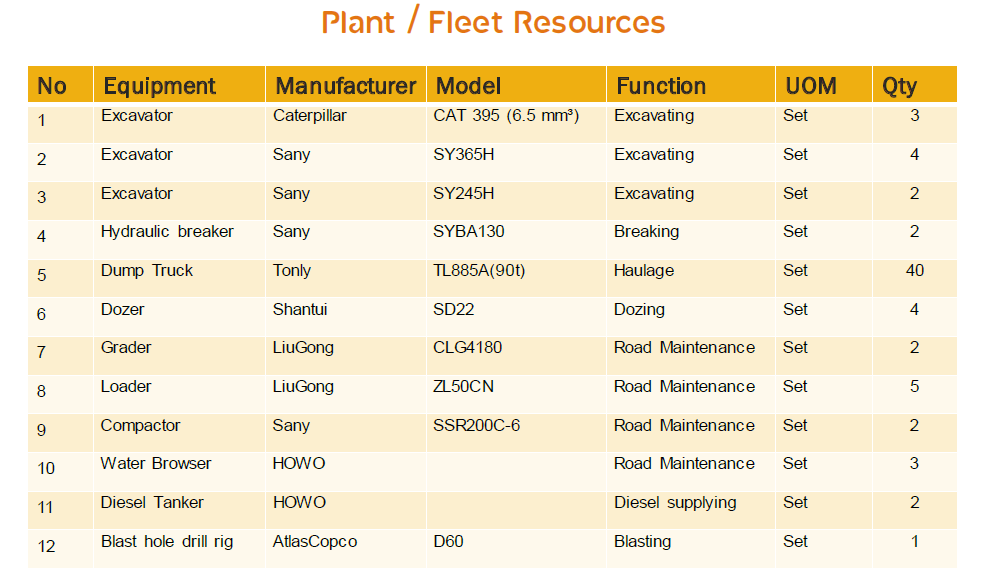
Task: Select the UOM column header
Action: coord(824,85)
